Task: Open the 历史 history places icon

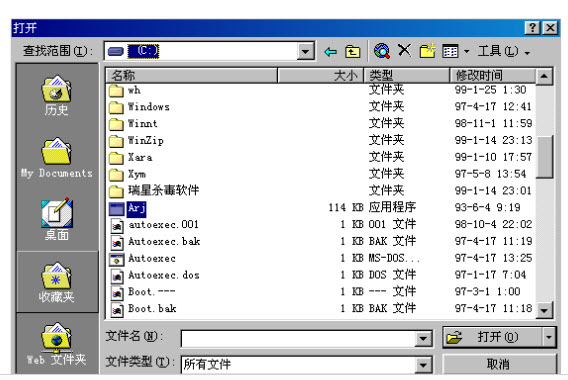Action: 57,95
